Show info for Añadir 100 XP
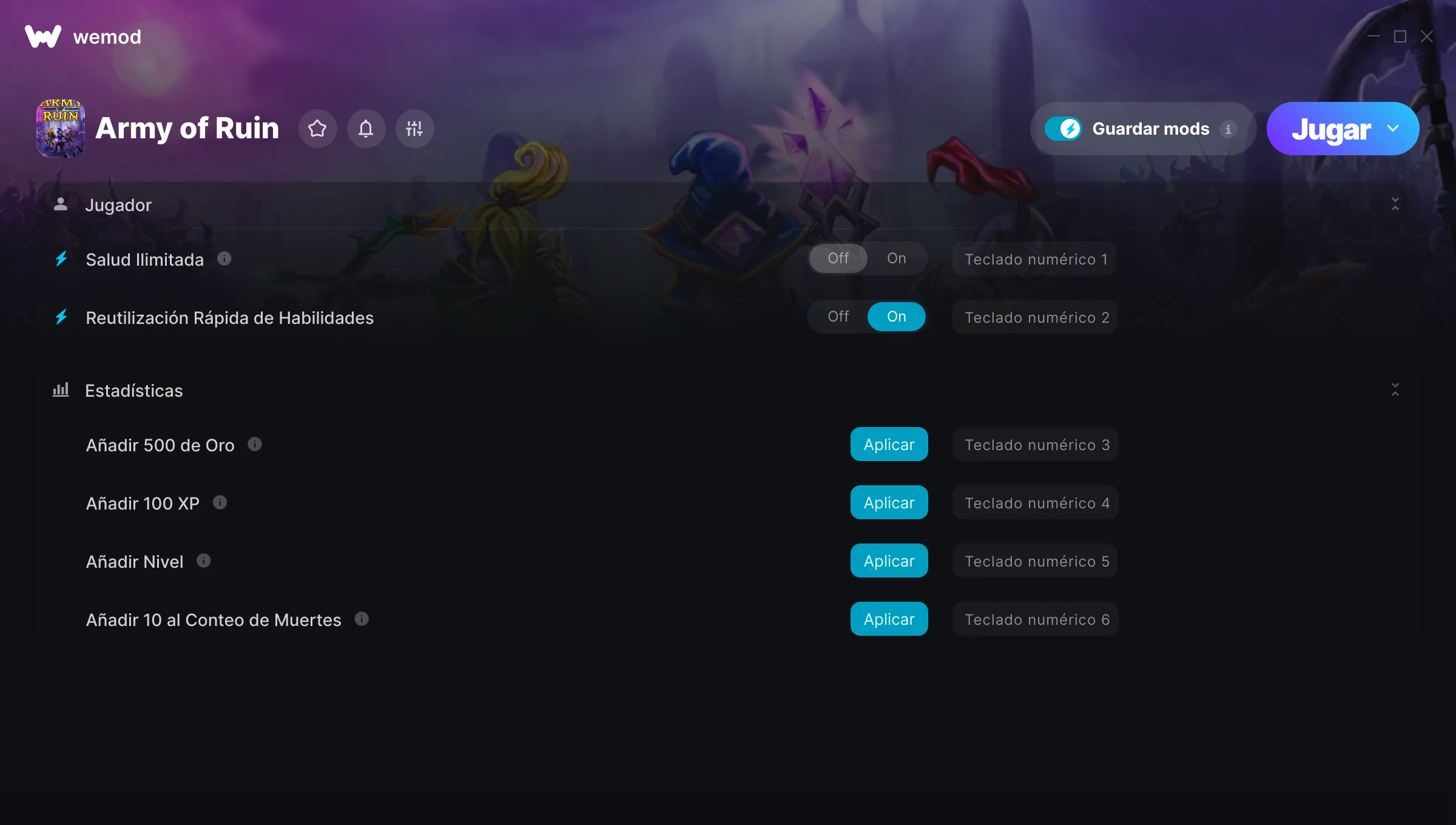This screenshot has height=825, width=1456. pyautogui.click(x=220, y=503)
